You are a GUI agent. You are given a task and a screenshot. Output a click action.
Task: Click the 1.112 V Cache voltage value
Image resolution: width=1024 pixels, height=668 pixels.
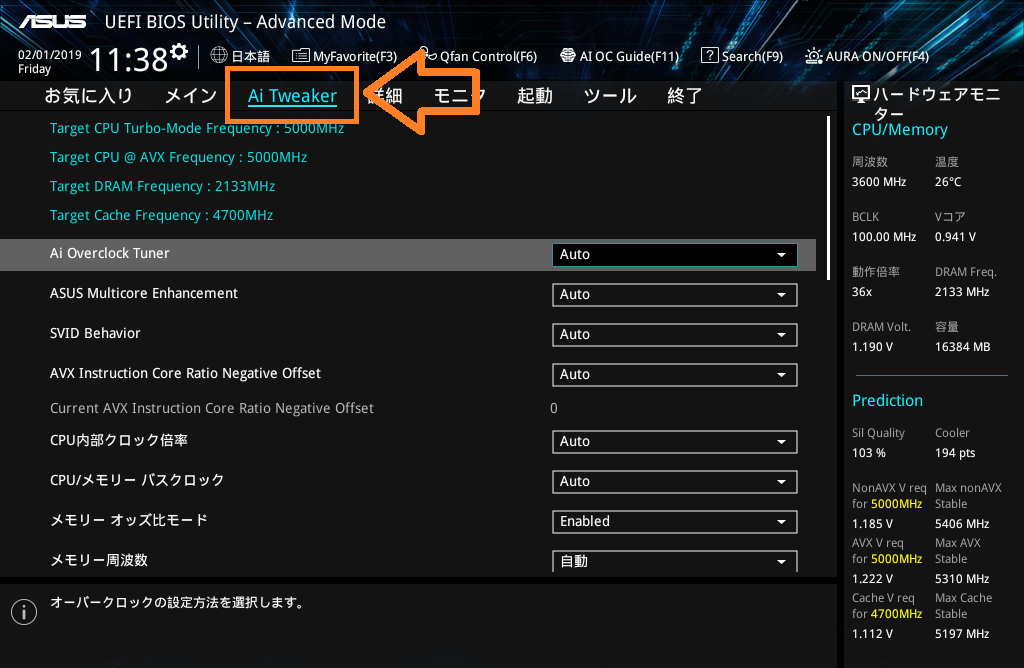[872, 633]
